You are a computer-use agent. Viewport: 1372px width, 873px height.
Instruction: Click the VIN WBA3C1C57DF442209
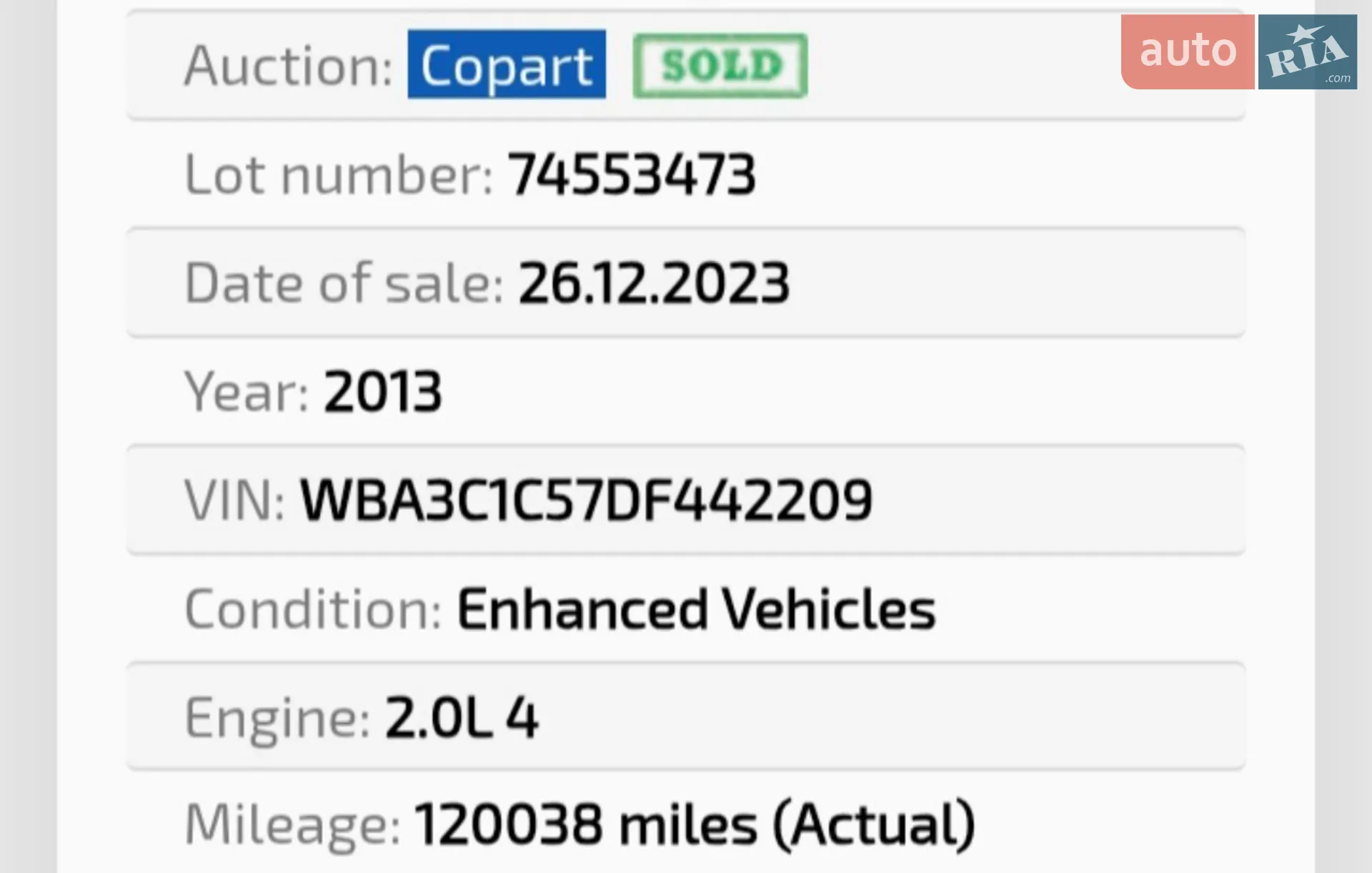[586, 500]
